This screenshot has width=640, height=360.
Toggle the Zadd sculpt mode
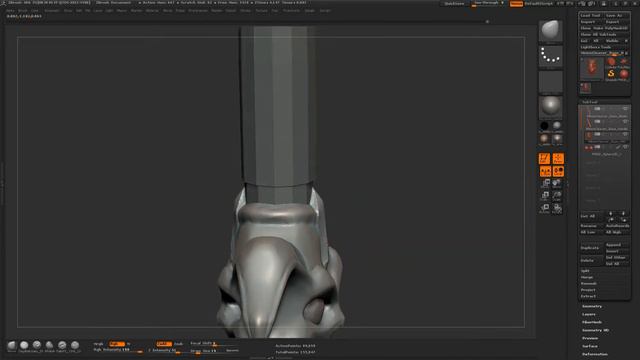(x=164, y=344)
